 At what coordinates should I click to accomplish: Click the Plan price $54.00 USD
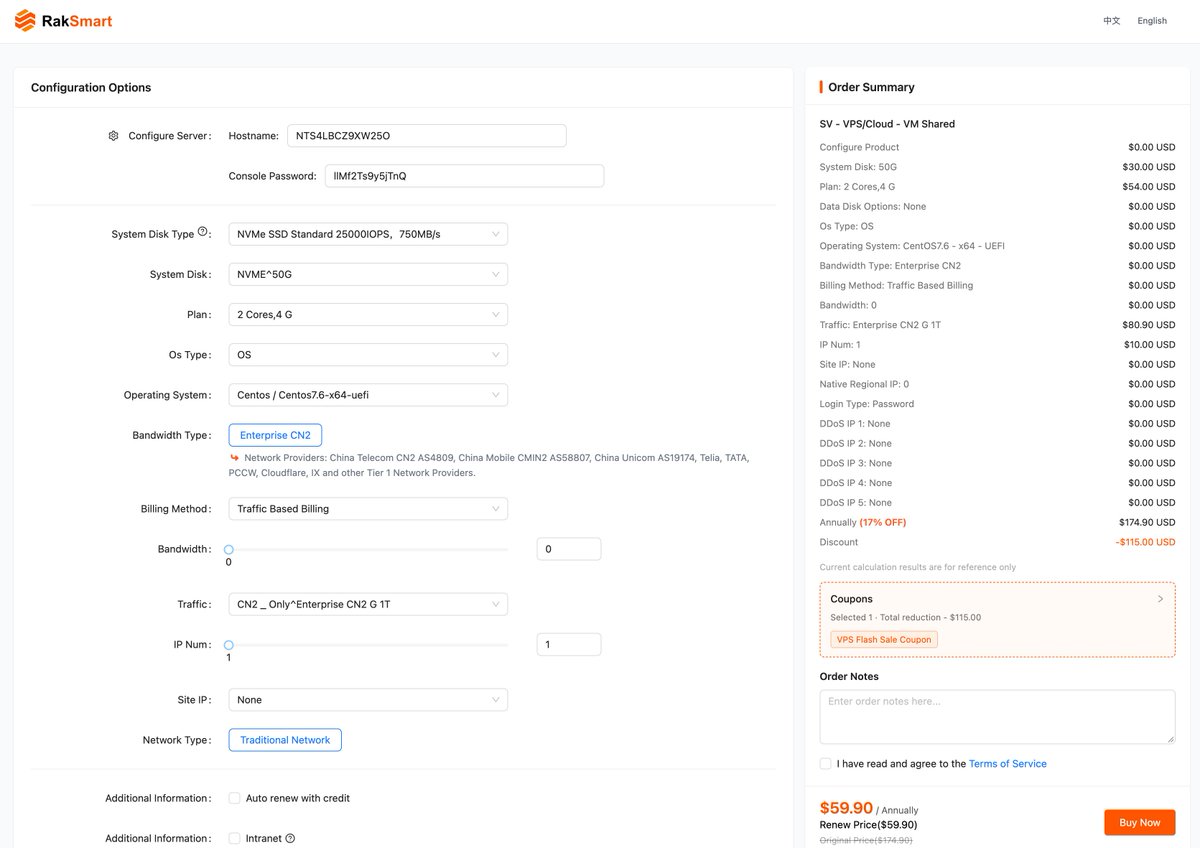click(x=1149, y=187)
